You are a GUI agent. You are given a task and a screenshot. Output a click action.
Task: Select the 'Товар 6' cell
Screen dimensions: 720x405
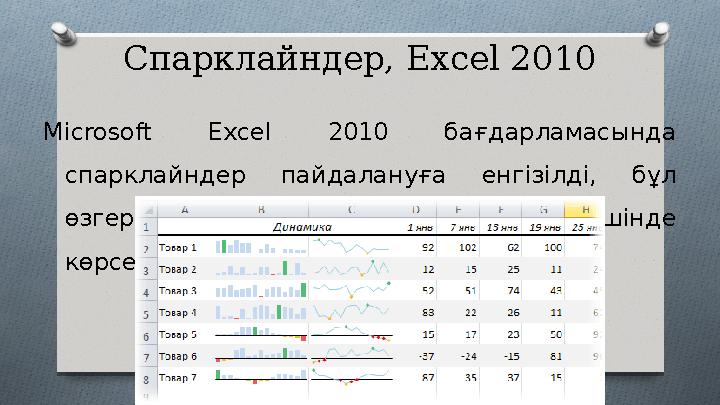point(178,356)
